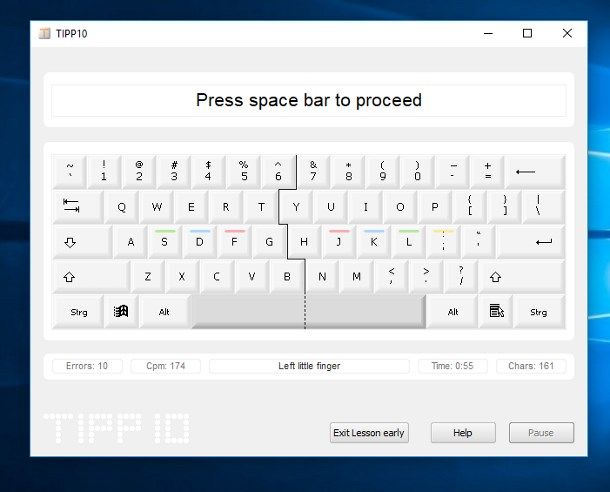The image size is (610, 492).
Task: Click the Time: 0:55 status field
Action: click(x=452, y=366)
